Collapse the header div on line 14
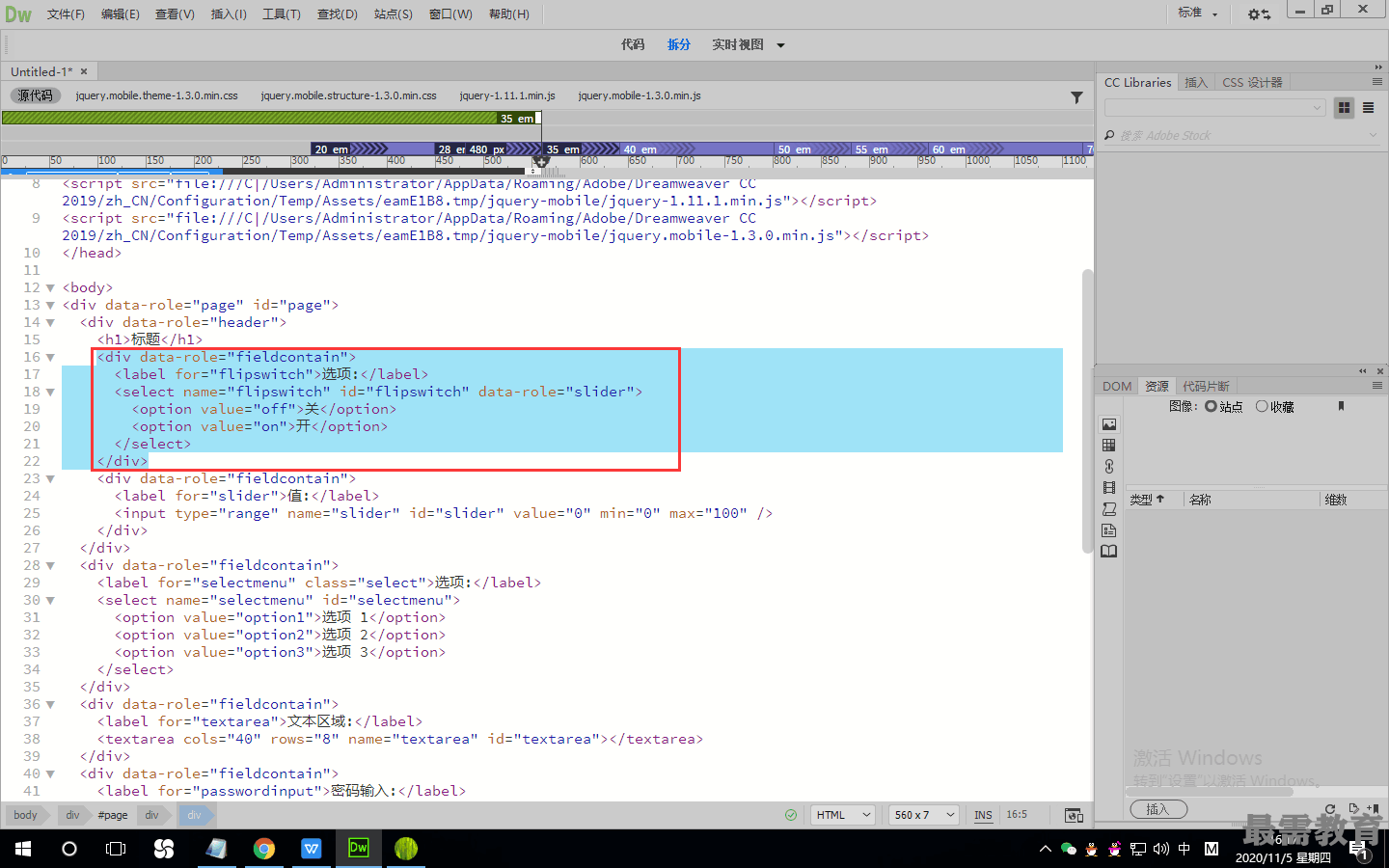1389x868 pixels. [50, 322]
